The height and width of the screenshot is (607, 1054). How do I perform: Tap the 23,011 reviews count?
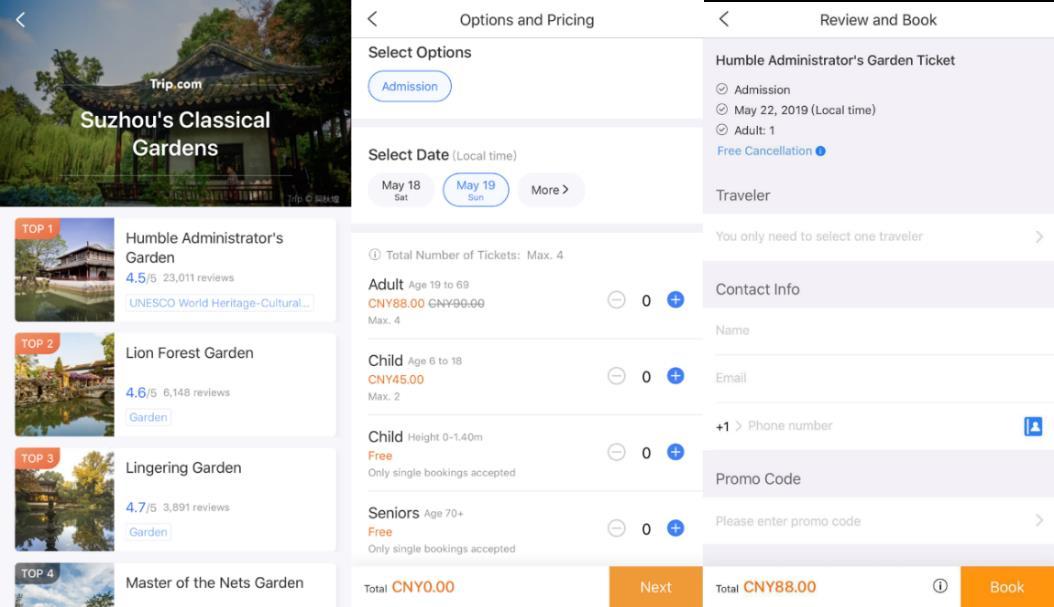click(x=198, y=278)
